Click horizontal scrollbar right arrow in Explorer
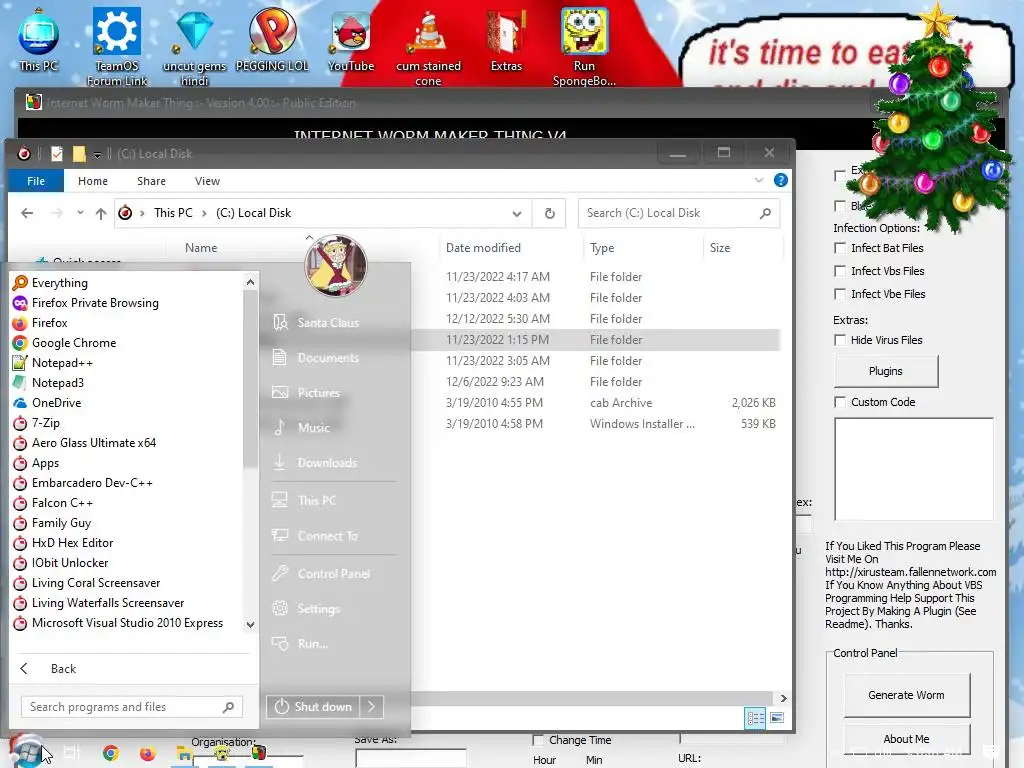 point(784,698)
